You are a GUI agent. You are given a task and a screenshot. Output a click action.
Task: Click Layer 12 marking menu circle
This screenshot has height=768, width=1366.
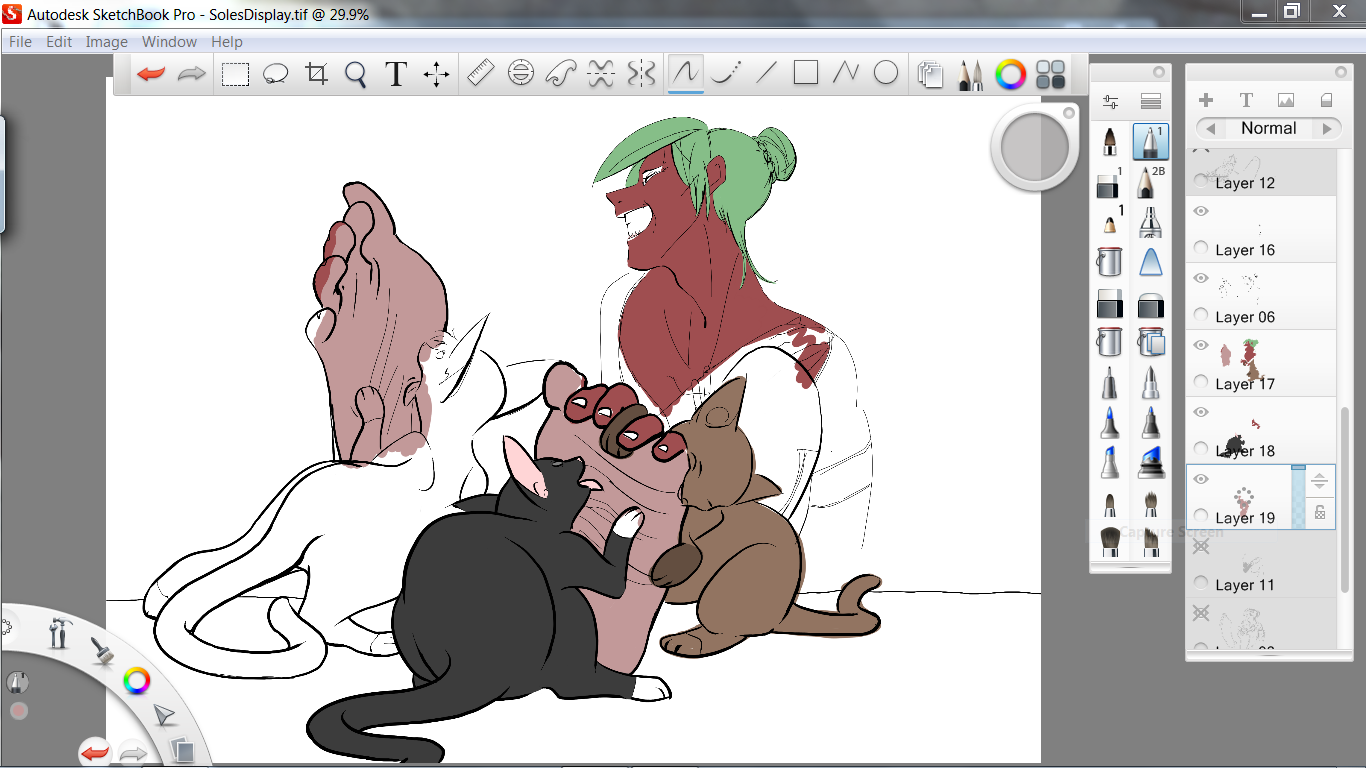pos(1201,181)
